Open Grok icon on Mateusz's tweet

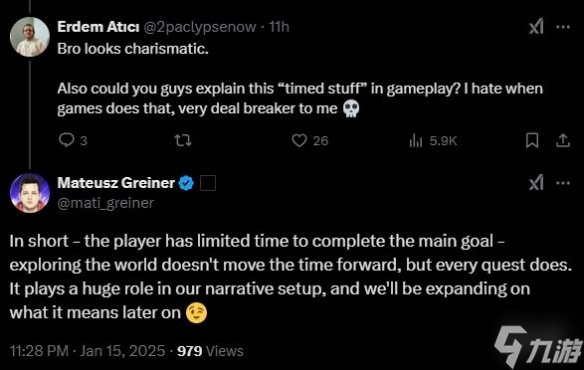click(x=536, y=183)
